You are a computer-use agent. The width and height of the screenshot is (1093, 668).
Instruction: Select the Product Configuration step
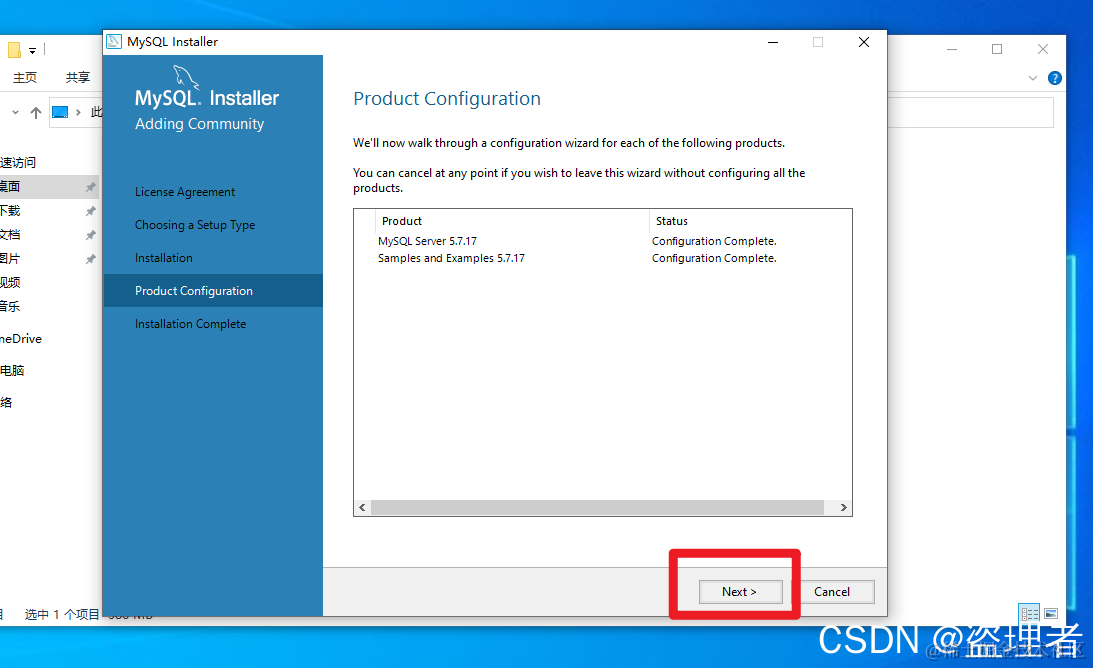(x=213, y=291)
